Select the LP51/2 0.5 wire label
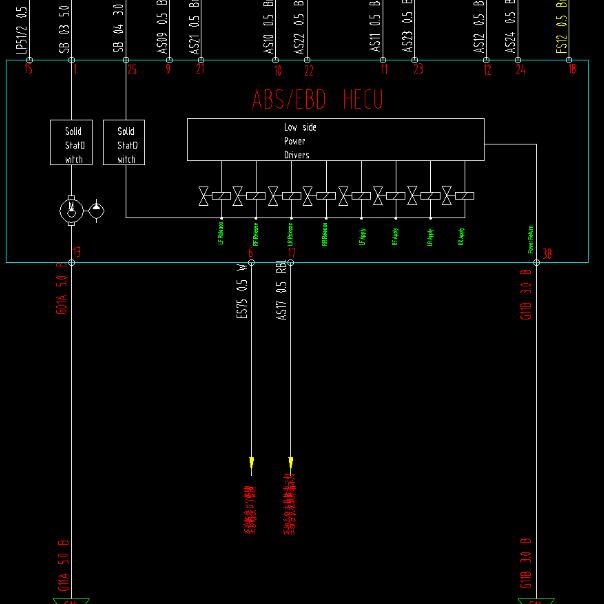Viewport: 604px width, 604px height. [x=22, y=30]
